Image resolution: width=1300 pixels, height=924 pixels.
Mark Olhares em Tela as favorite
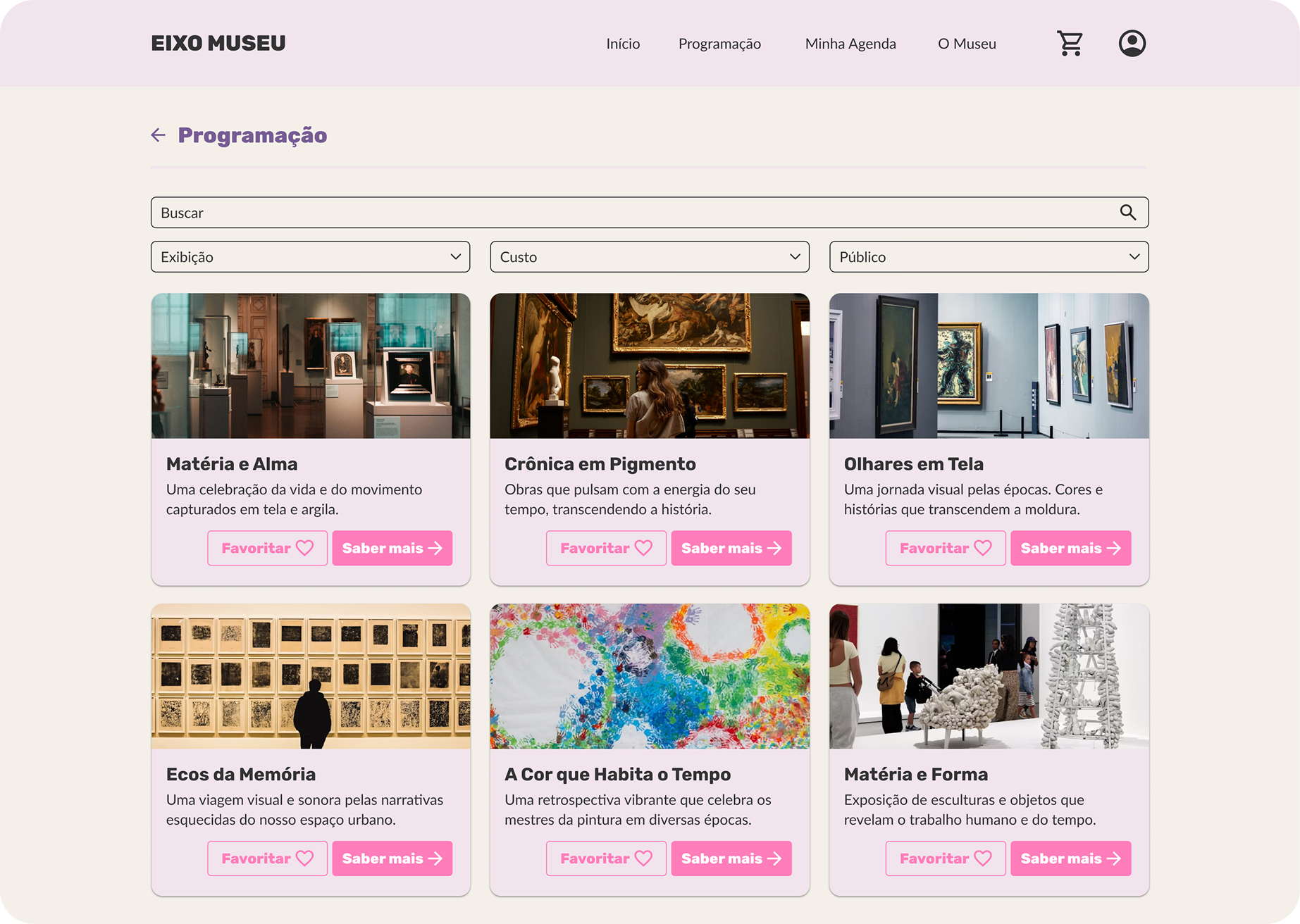tap(945, 548)
